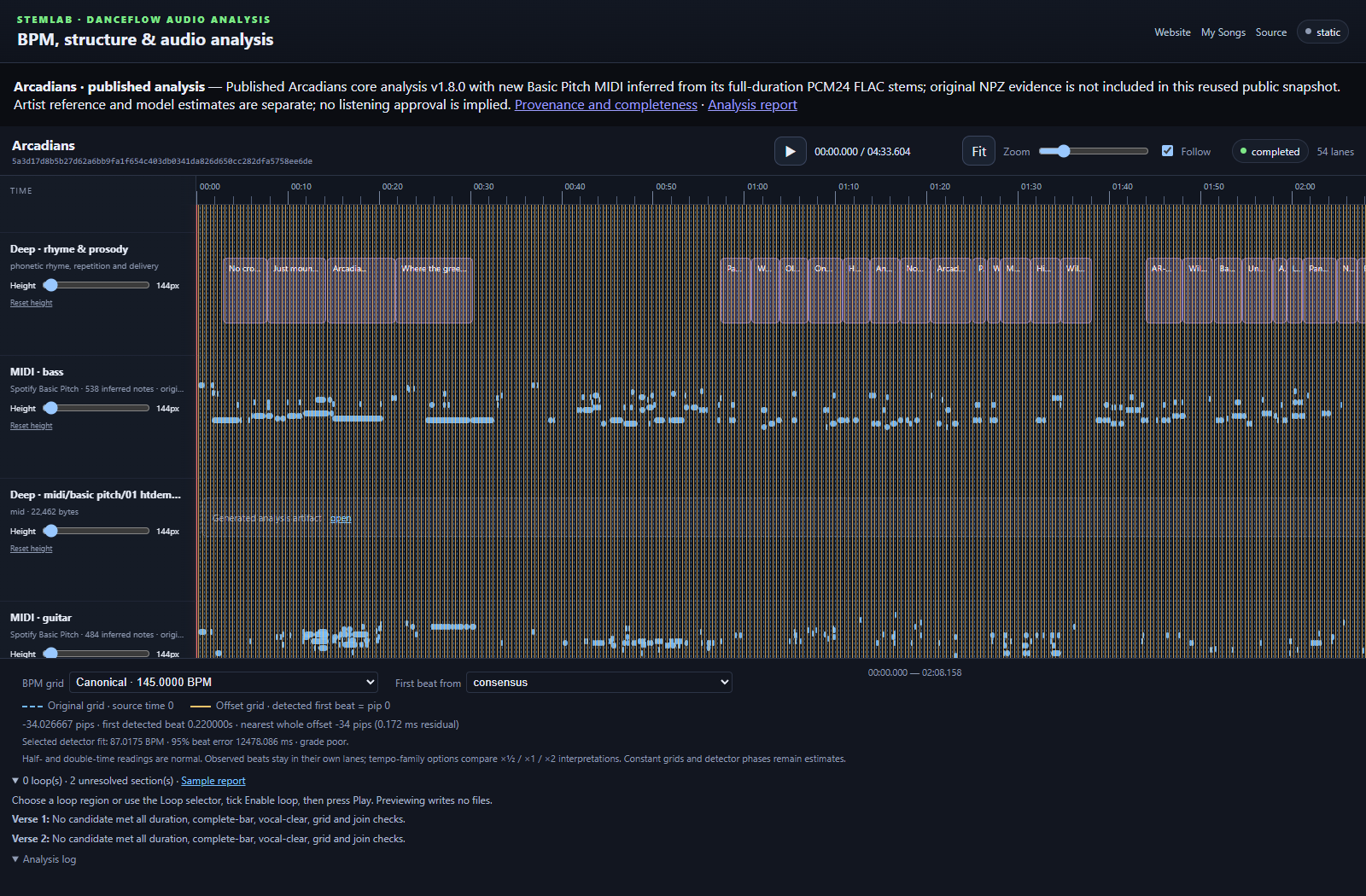This screenshot has height=896, width=1366.
Task: Open the Sample report link
Action: tap(213, 781)
